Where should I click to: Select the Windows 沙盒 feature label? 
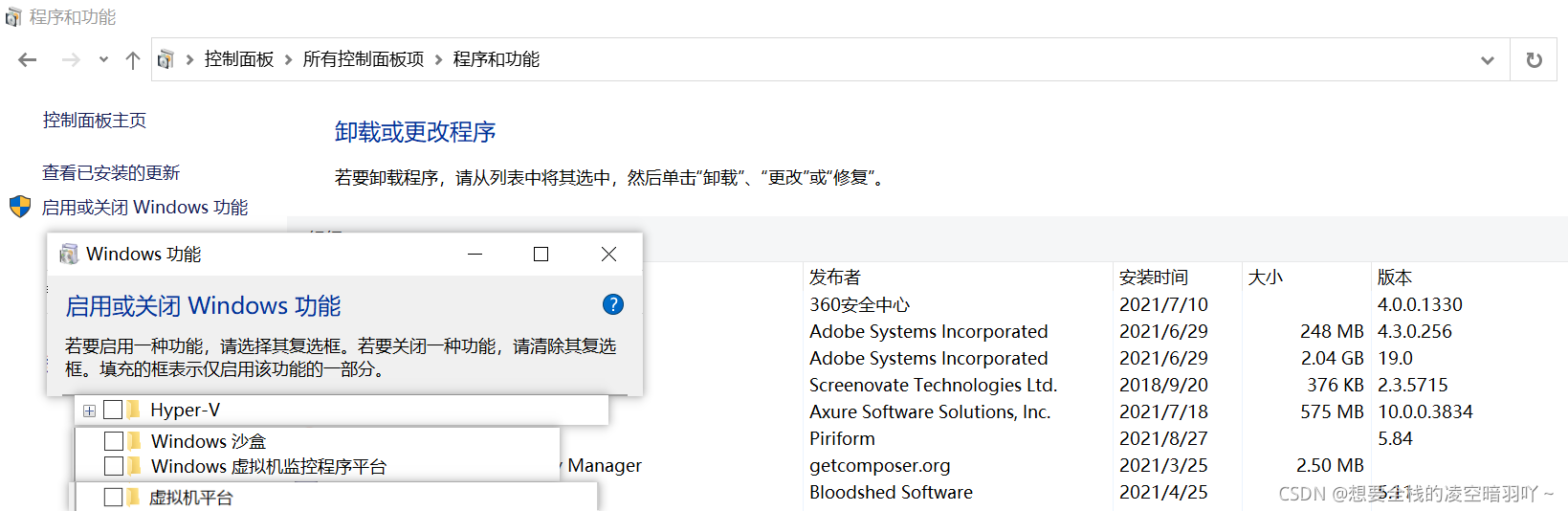209,441
